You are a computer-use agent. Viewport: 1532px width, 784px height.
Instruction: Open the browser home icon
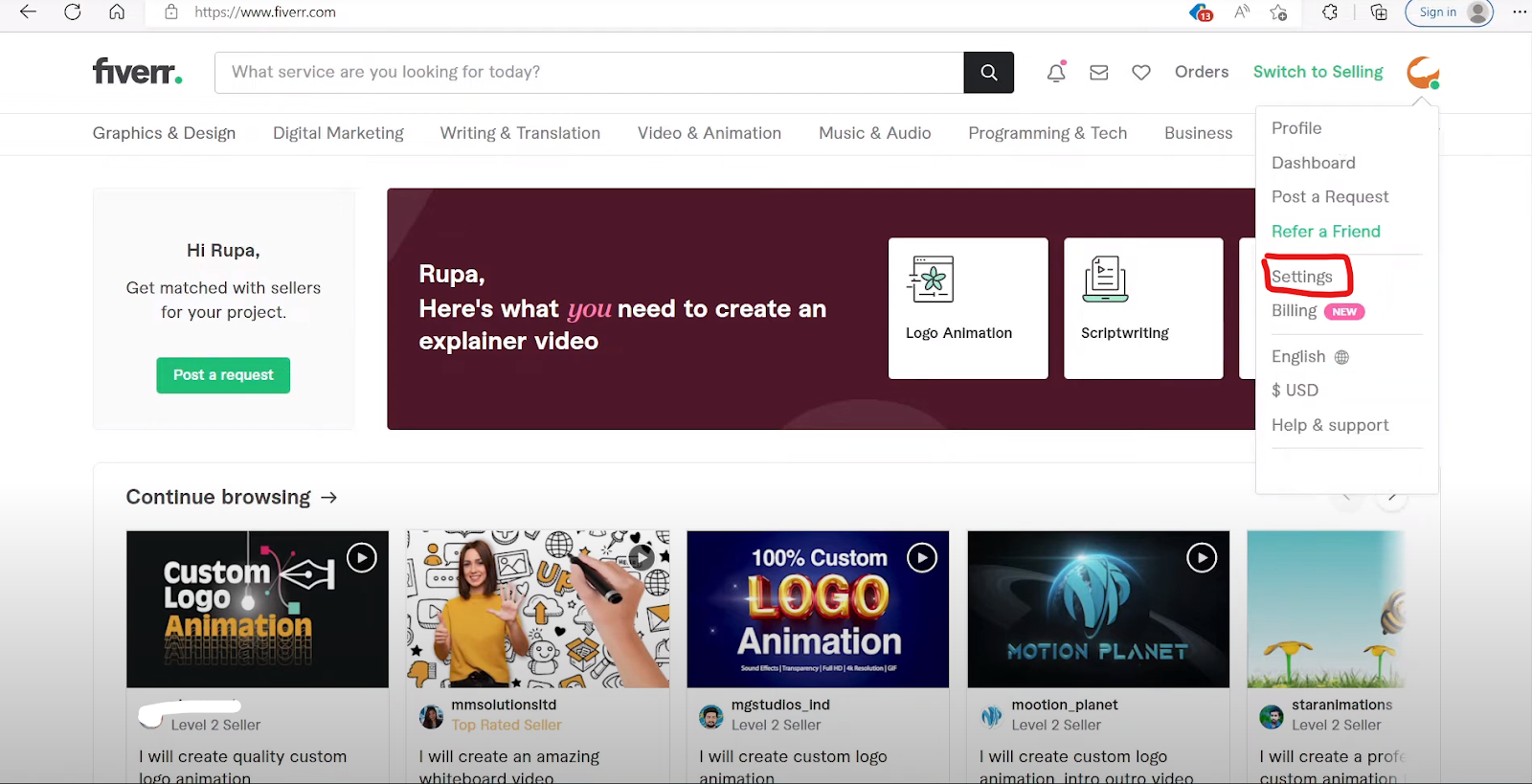117,12
